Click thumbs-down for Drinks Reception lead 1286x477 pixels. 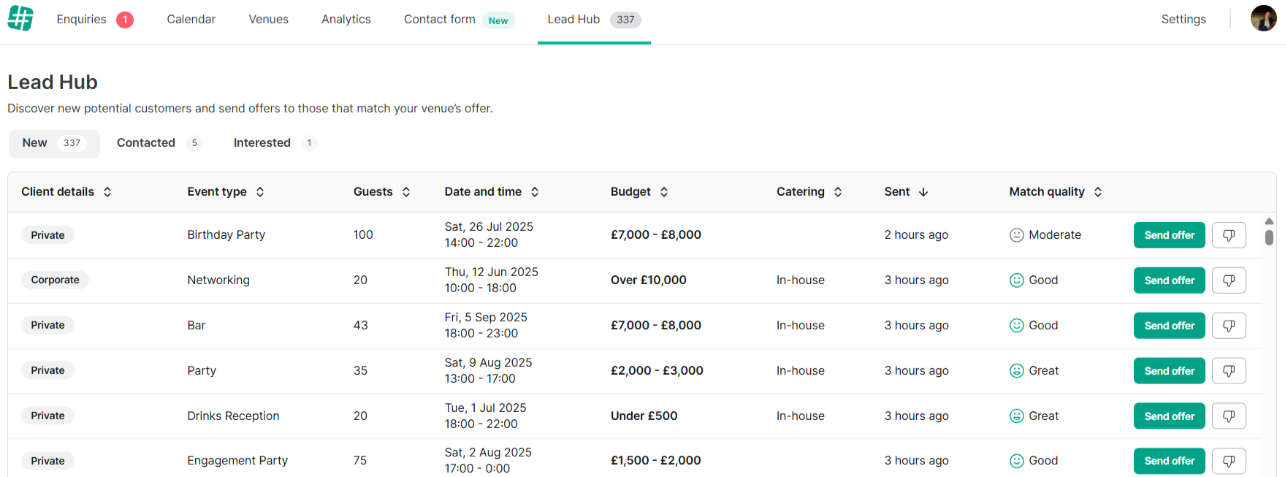1229,416
